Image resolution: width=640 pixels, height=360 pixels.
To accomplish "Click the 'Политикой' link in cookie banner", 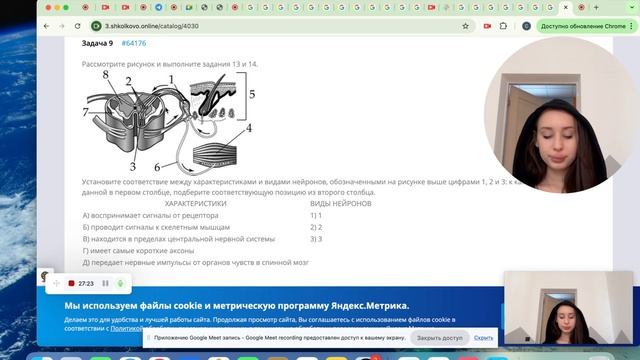I will click(127, 328).
